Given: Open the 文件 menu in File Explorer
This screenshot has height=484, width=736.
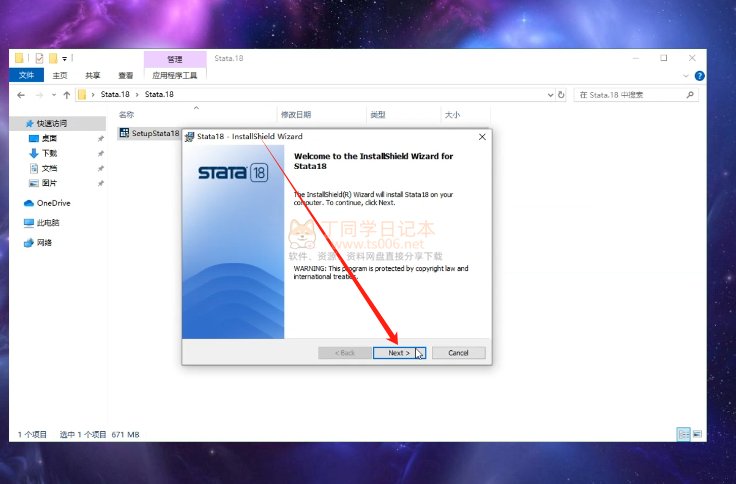Looking at the screenshot, I should (26, 75).
